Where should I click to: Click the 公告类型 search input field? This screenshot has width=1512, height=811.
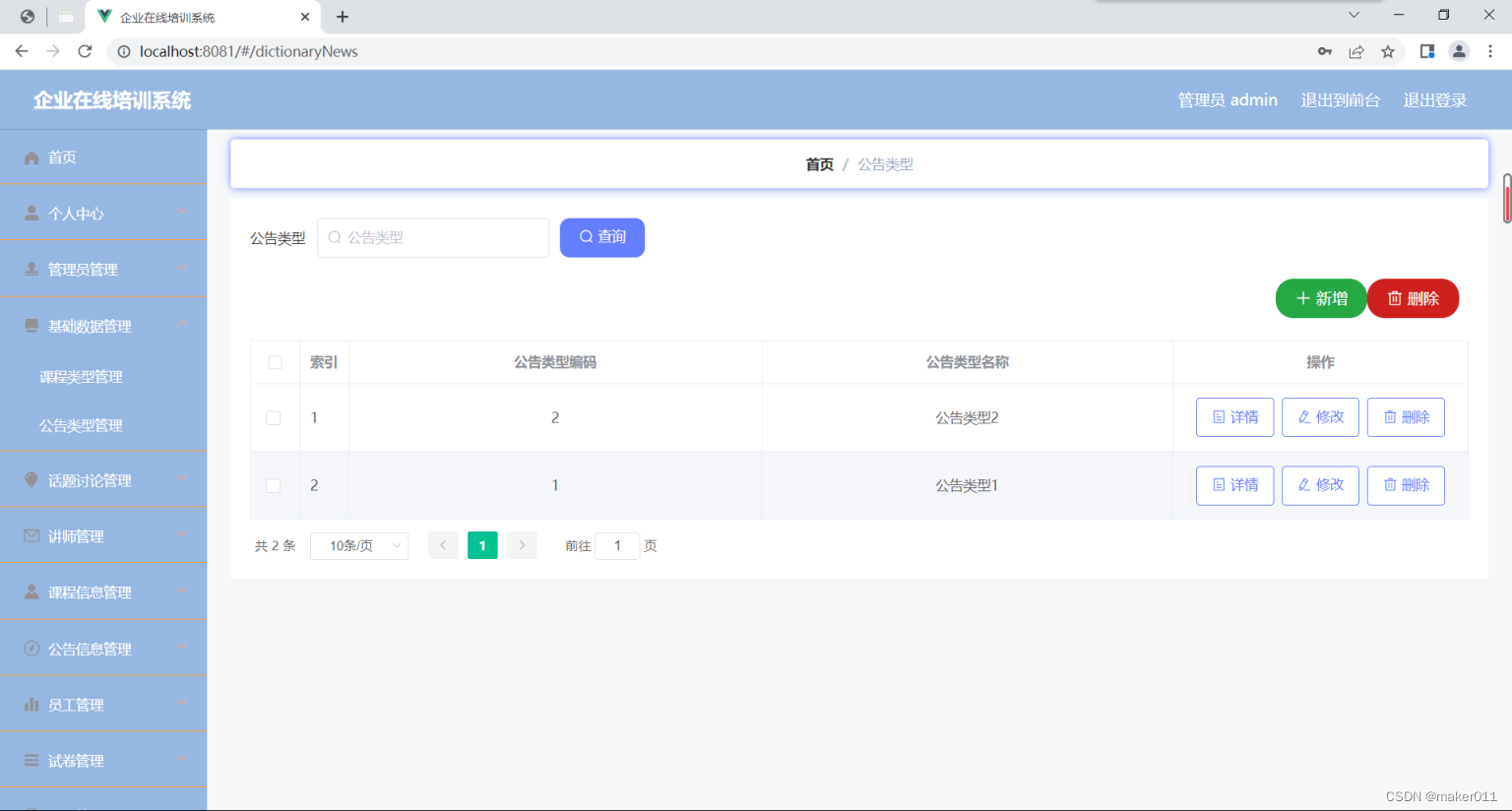tap(433, 237)
